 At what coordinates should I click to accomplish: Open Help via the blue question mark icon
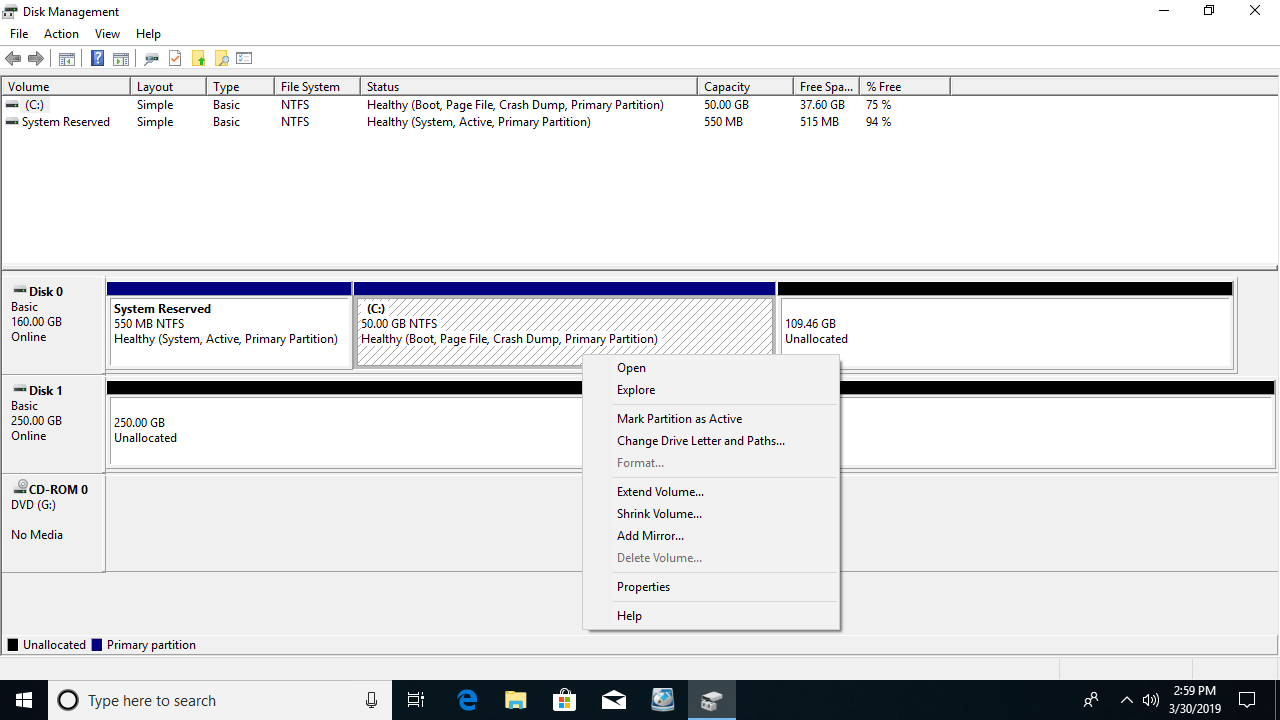pyautogui.click(x=97, y=59)
